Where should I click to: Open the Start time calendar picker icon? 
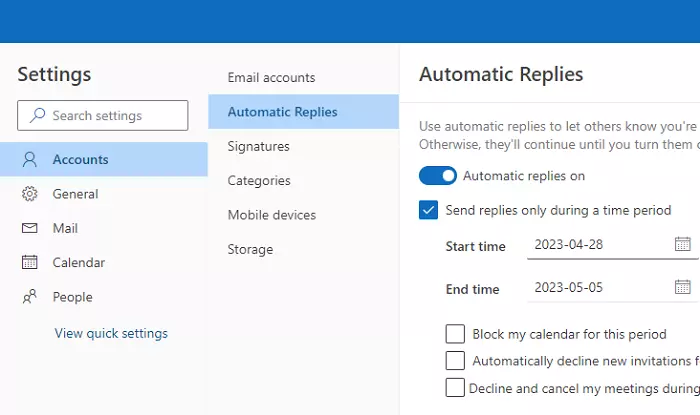coord(683,244)
